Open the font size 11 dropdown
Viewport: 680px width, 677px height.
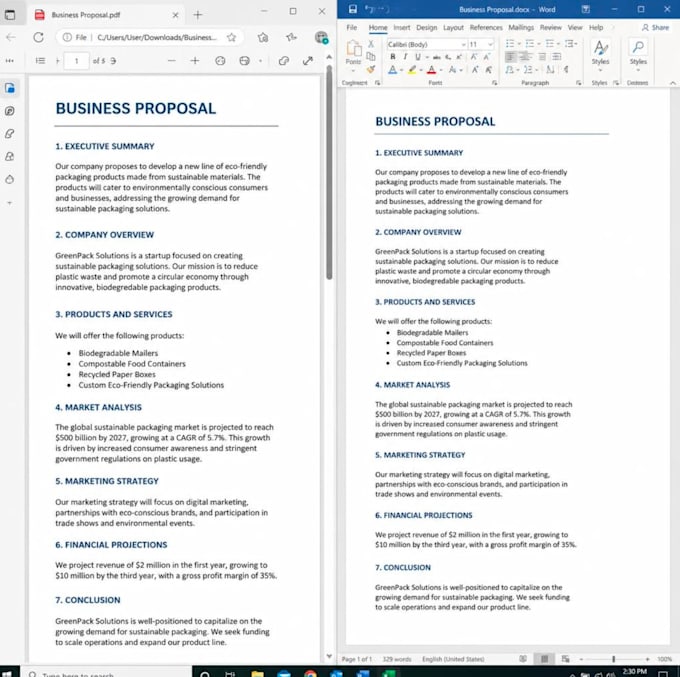490,44
